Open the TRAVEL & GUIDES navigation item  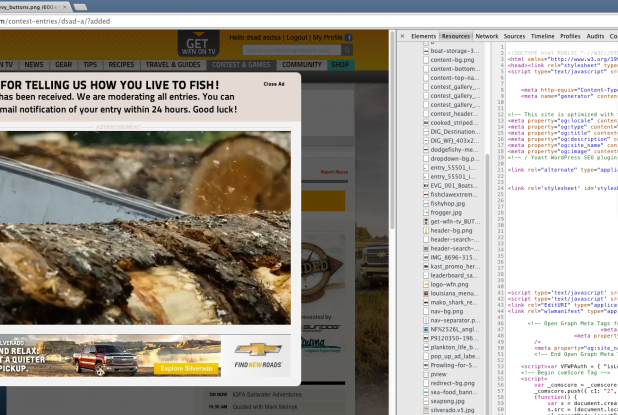173,65
